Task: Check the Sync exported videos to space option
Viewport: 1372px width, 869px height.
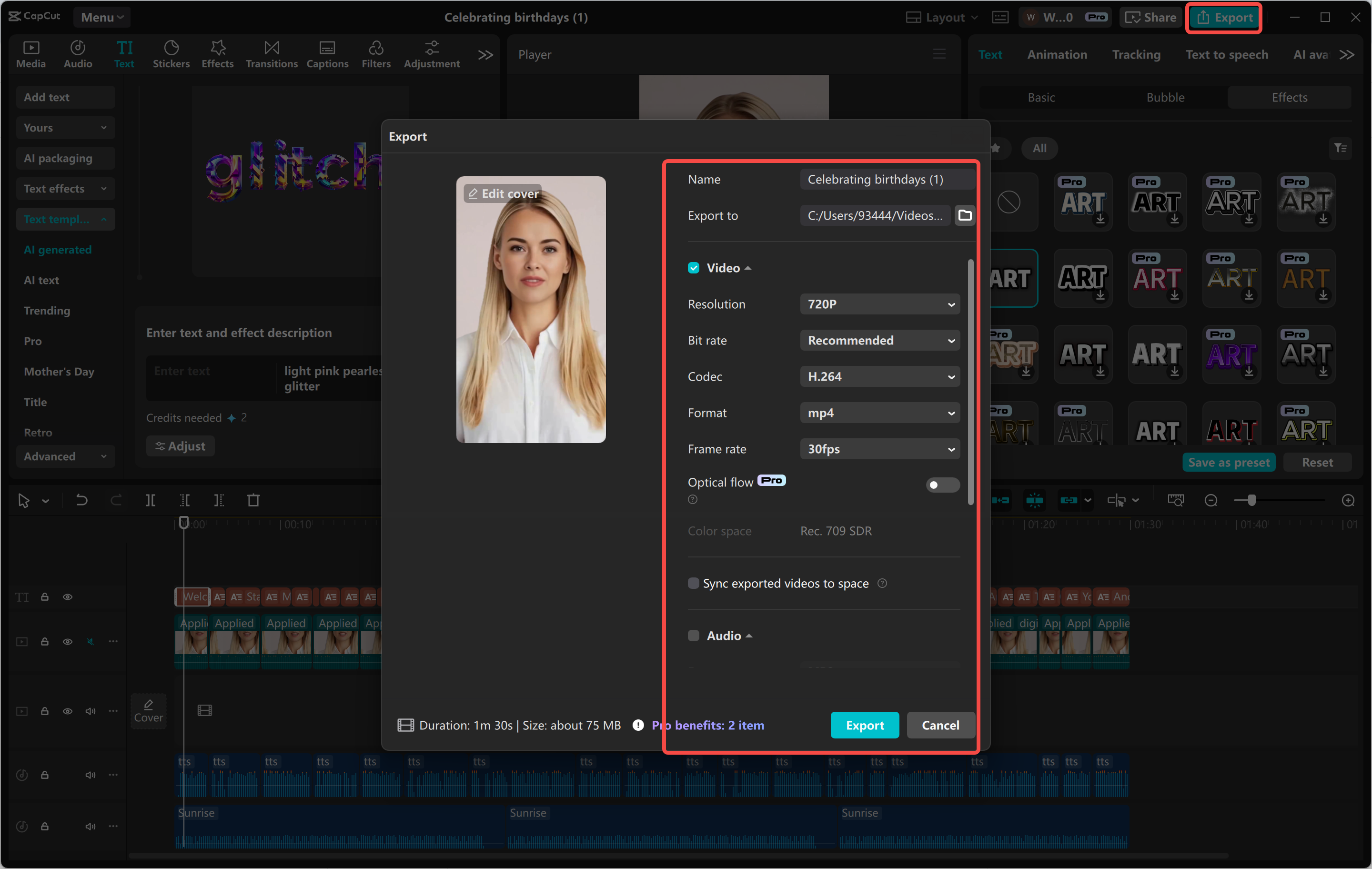Action: pyautogui.click(x=694, y=583)
